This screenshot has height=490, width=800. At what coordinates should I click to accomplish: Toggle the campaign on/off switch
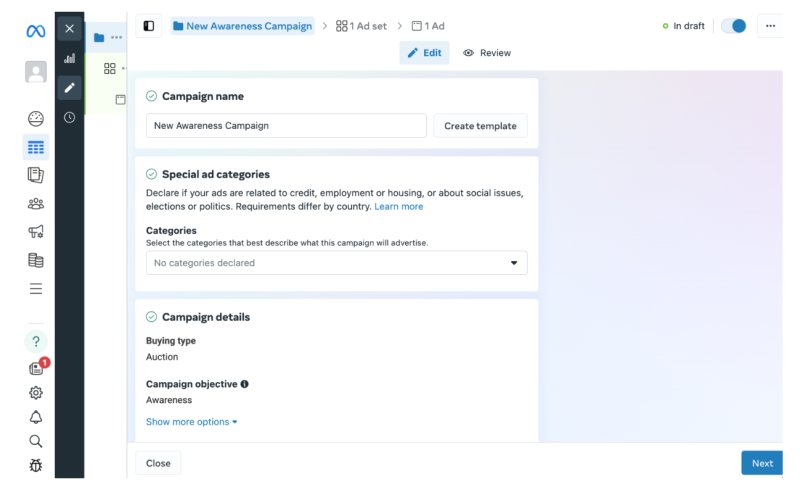click(734, 26)
